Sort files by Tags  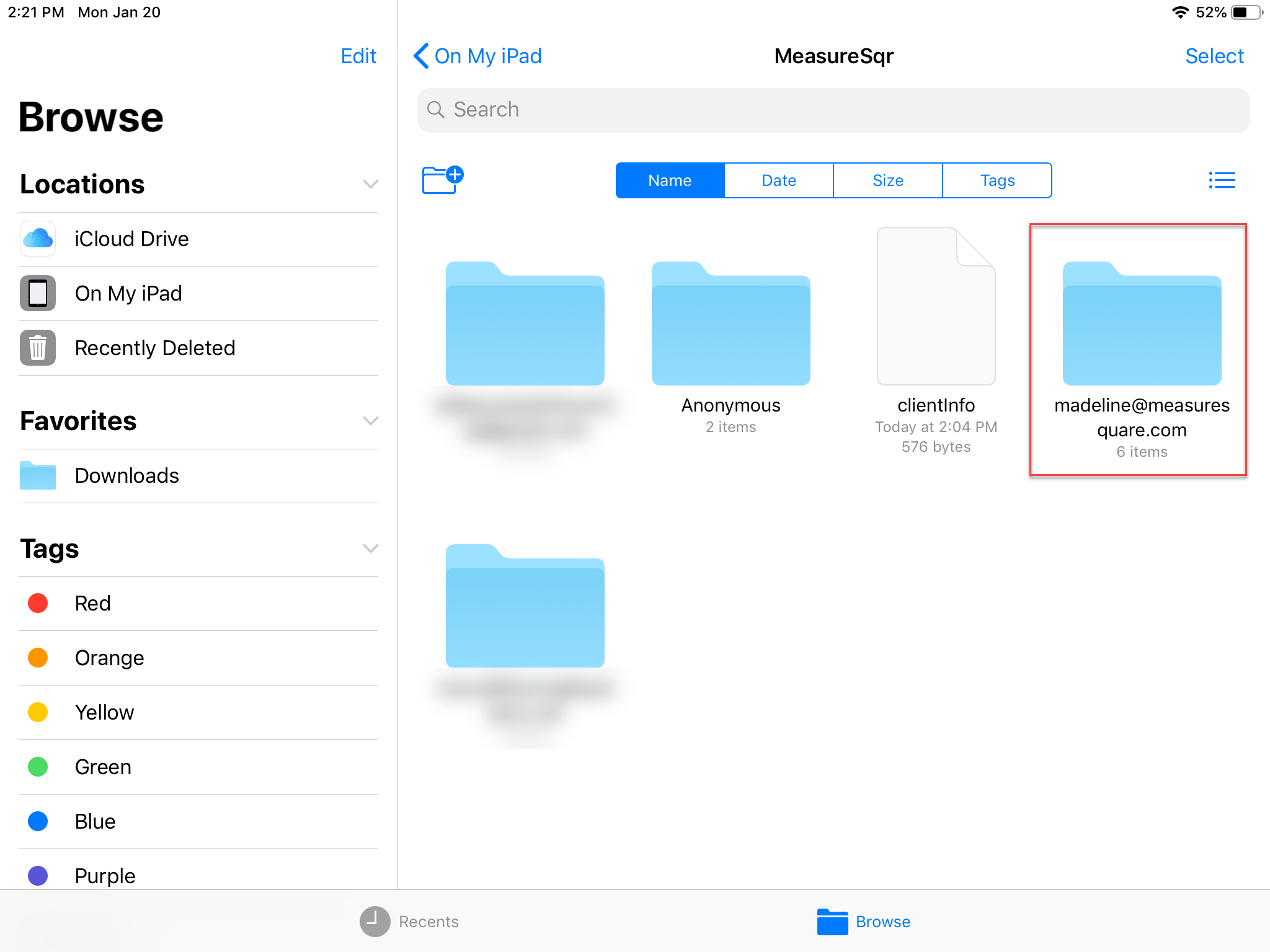[x=997, y=180]
